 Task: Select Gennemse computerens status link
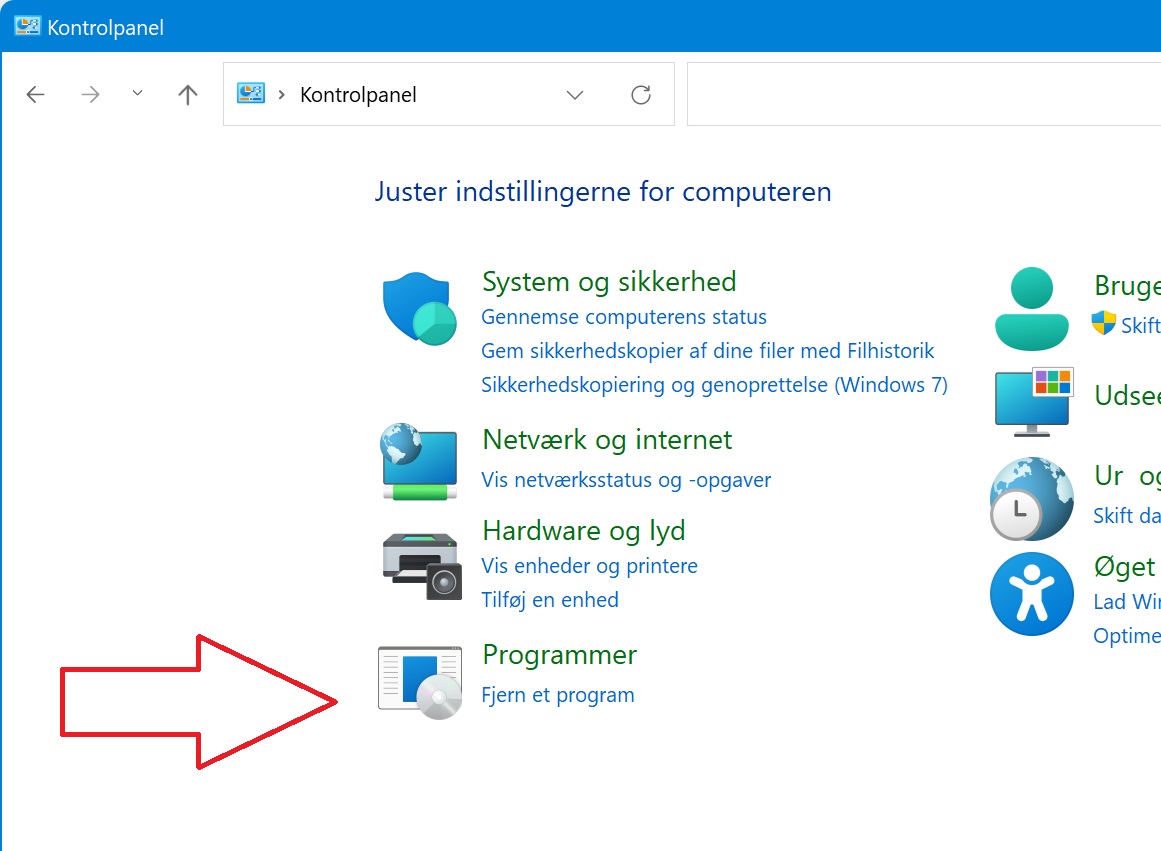click(623, 317)
